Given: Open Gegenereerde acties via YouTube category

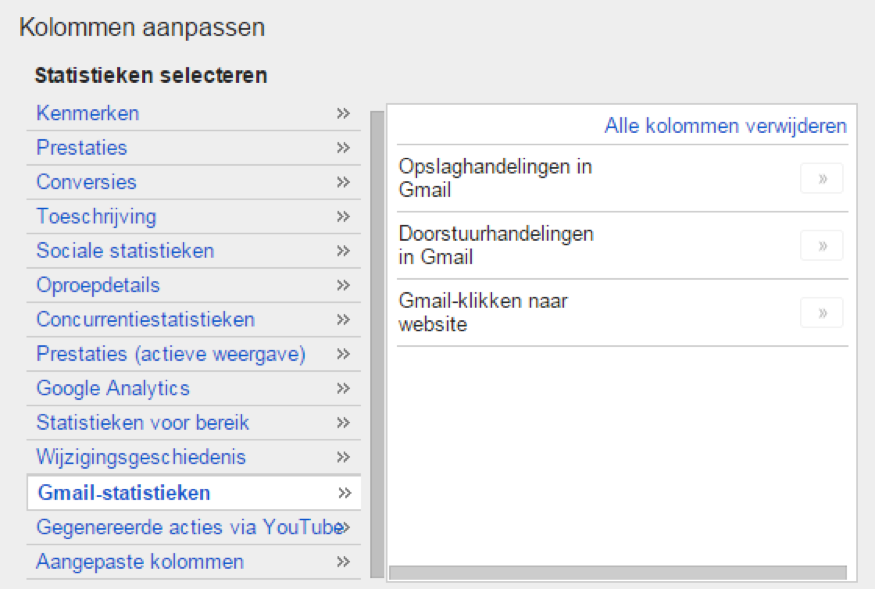Looking at the screenshot, I should [x=194, y=528].
